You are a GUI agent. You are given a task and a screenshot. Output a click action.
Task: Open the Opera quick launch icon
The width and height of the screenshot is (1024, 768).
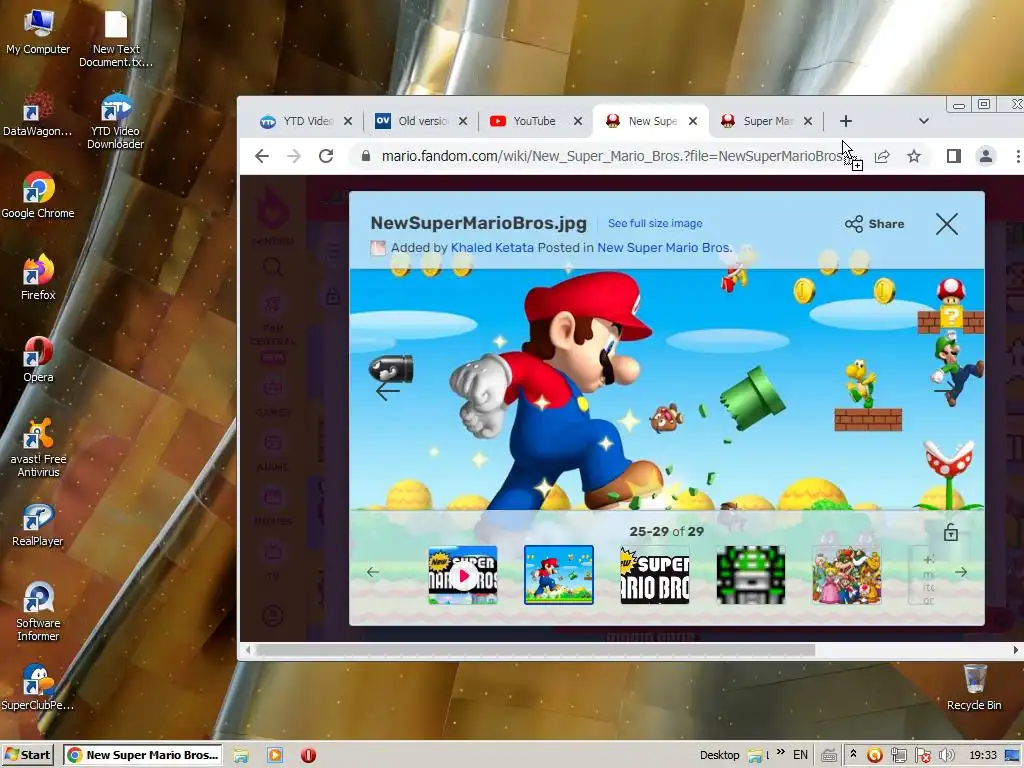(308, 756)
